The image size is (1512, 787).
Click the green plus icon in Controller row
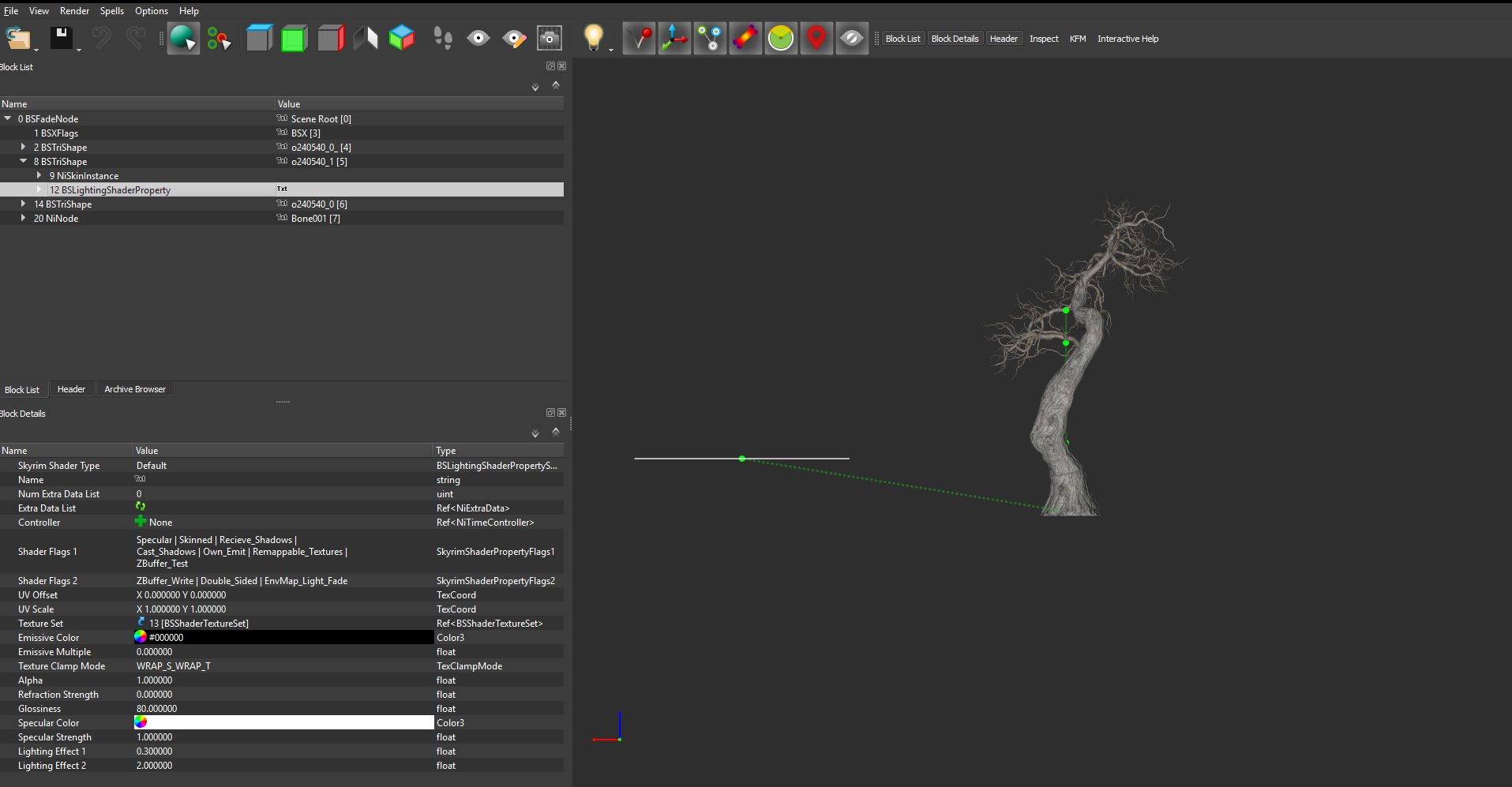pyautogui.click(x=141, y=521)
